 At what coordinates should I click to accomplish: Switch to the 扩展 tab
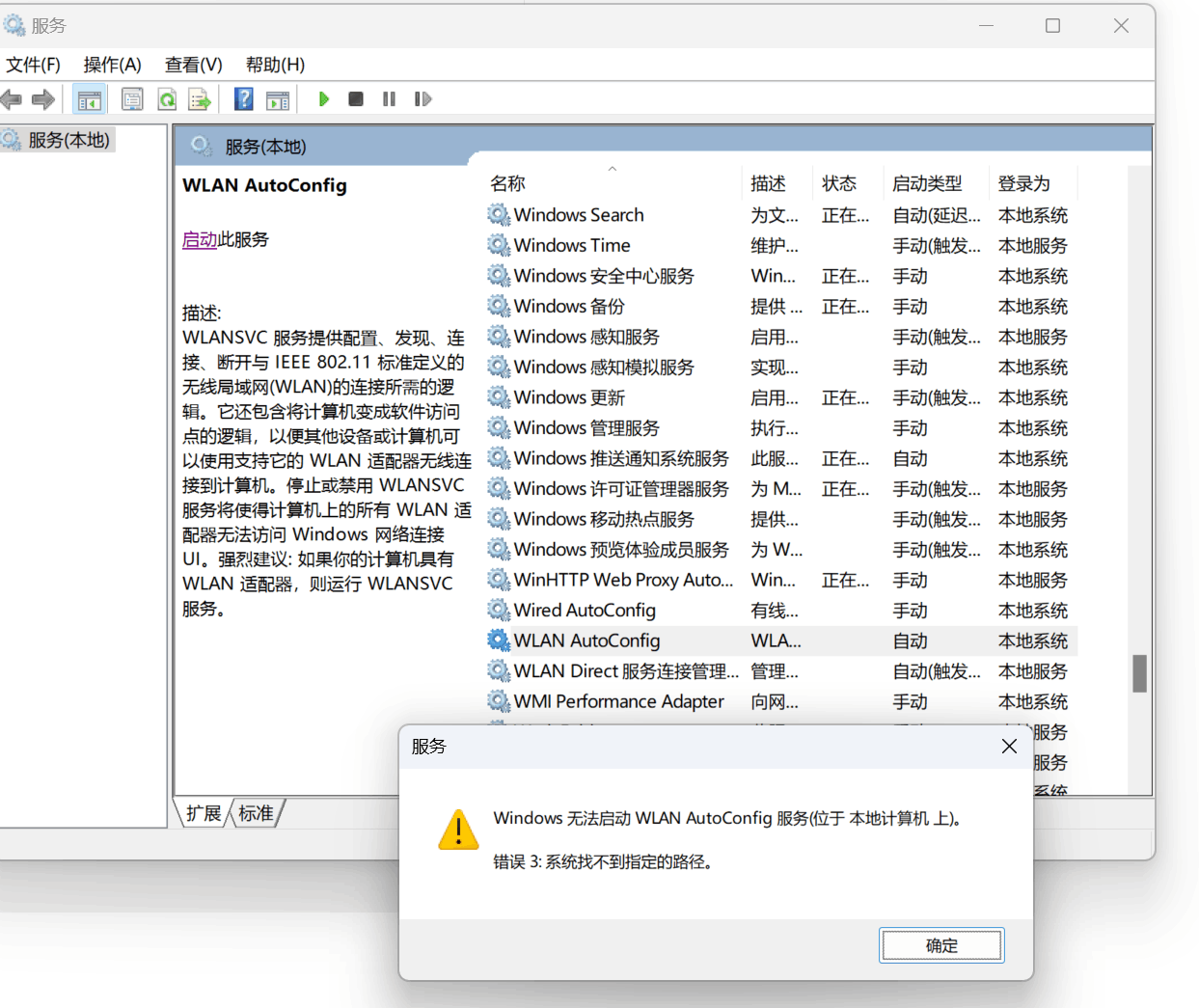click(x=204, y=813)
